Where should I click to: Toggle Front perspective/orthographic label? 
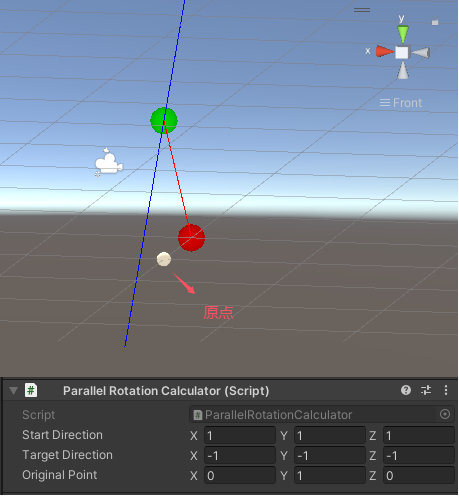point(401,103)
